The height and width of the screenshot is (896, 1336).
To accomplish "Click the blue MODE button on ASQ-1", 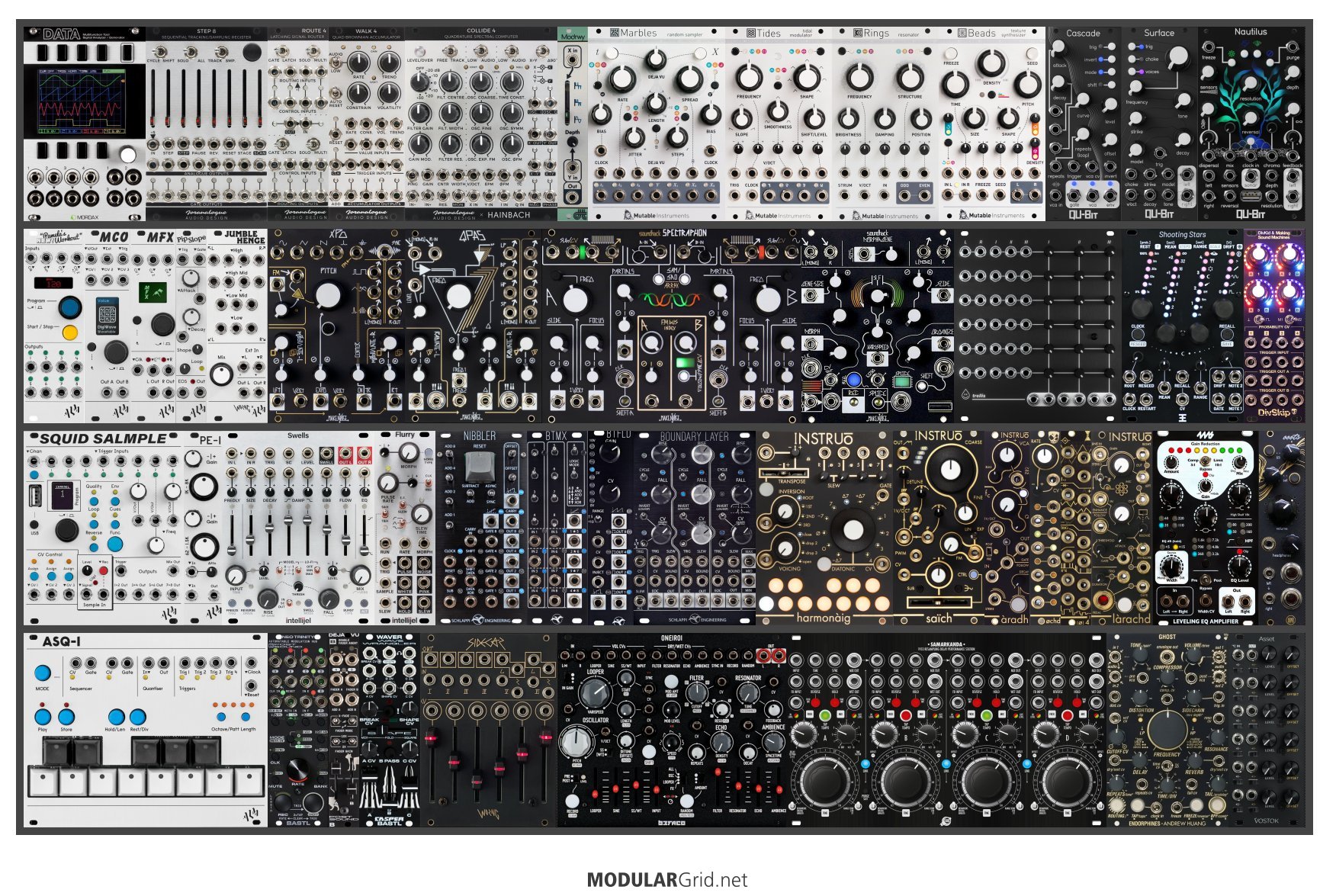I will [42, 673].
